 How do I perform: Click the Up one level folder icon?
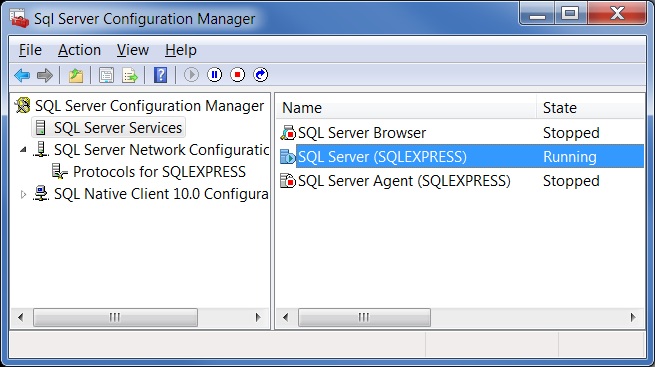coord(76,75)
